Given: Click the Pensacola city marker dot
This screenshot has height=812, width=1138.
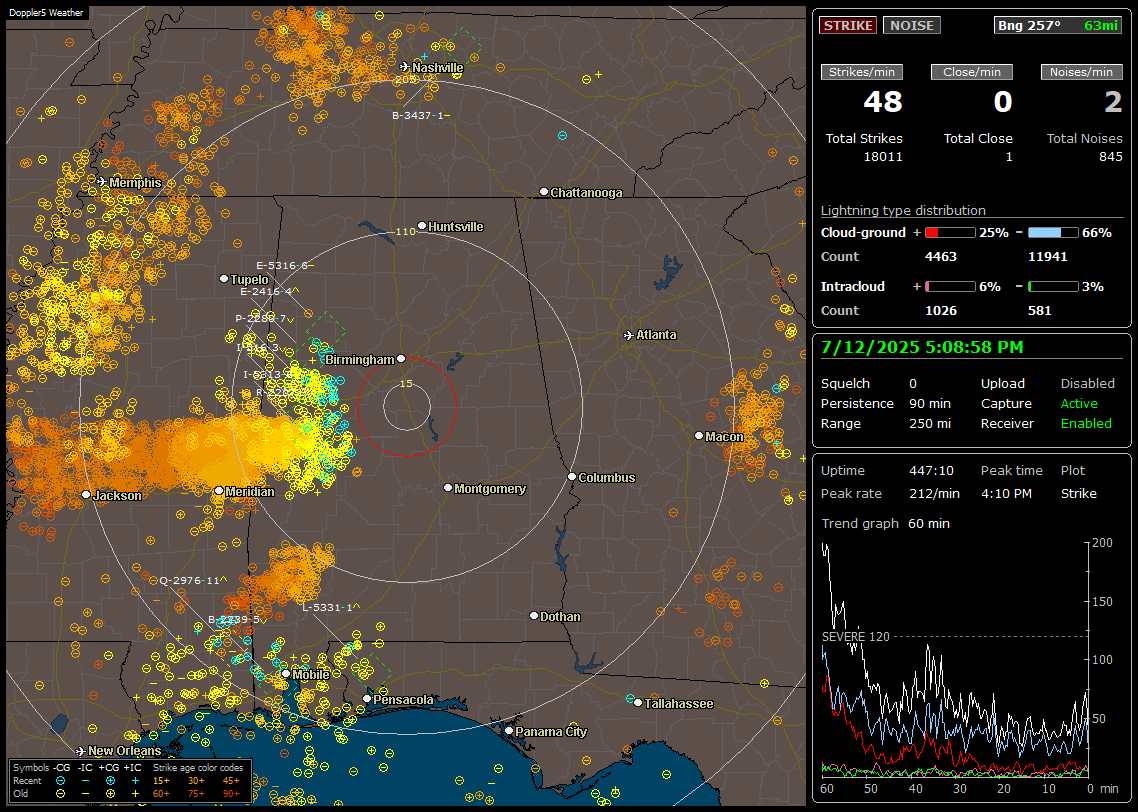Looking at the screenshot, I should [367, 699].
